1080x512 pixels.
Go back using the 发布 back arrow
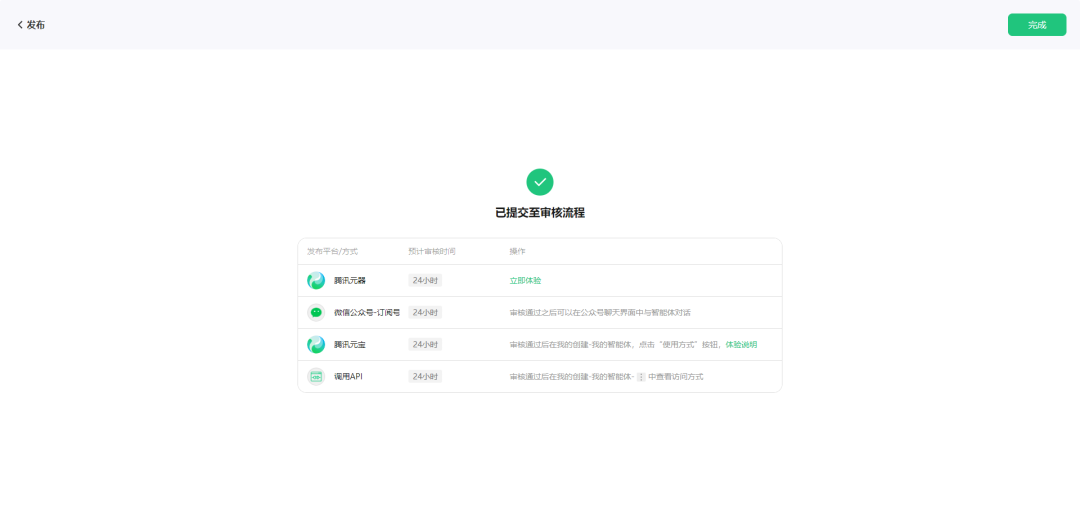point(20,25)
